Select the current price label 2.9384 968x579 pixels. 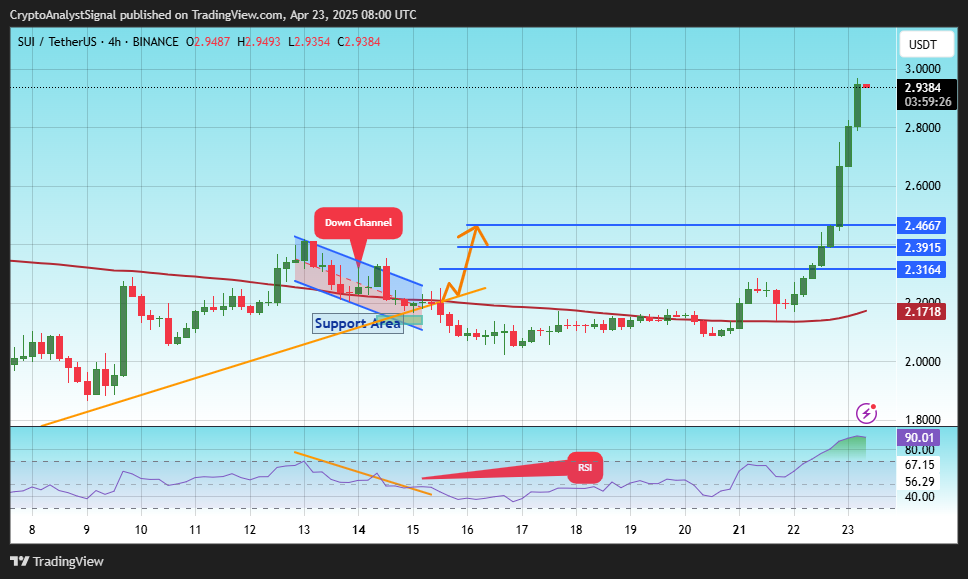(x=922, y=88)
